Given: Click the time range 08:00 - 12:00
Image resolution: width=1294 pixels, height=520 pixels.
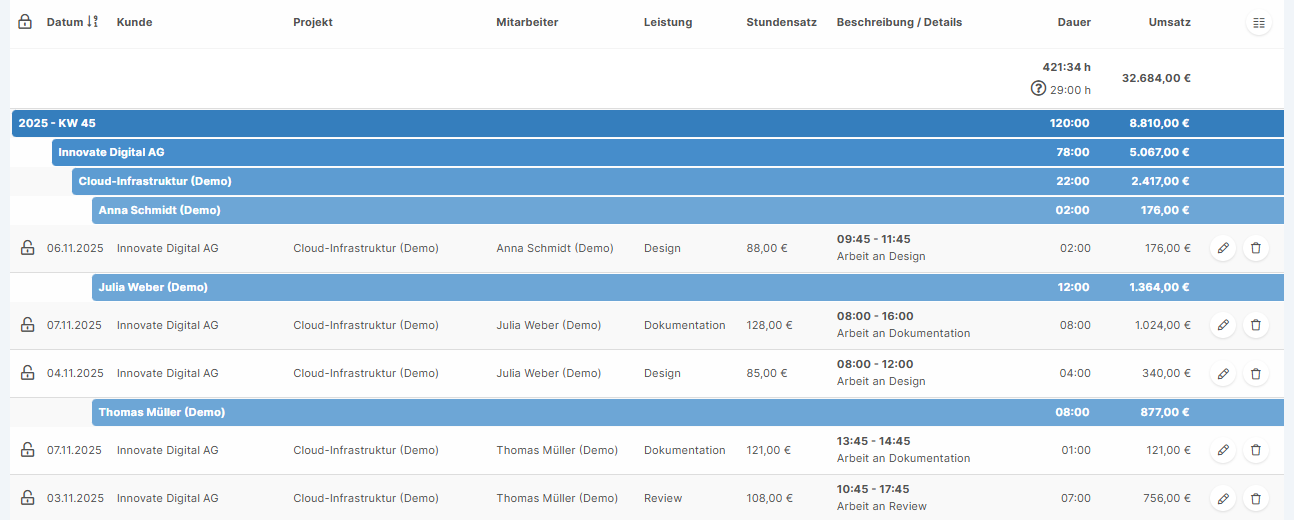Looking at the screenshot, I should coord(875,364).
